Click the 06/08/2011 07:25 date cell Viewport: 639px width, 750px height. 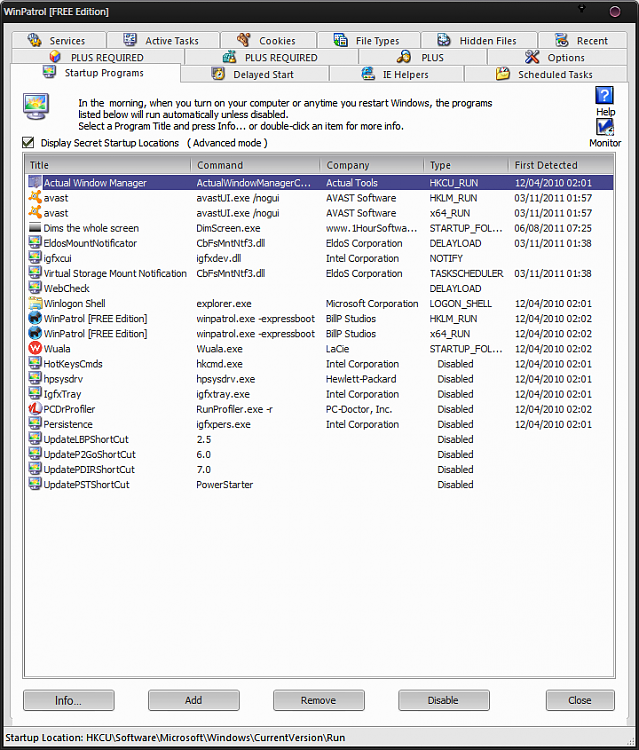tap(553, 228)
